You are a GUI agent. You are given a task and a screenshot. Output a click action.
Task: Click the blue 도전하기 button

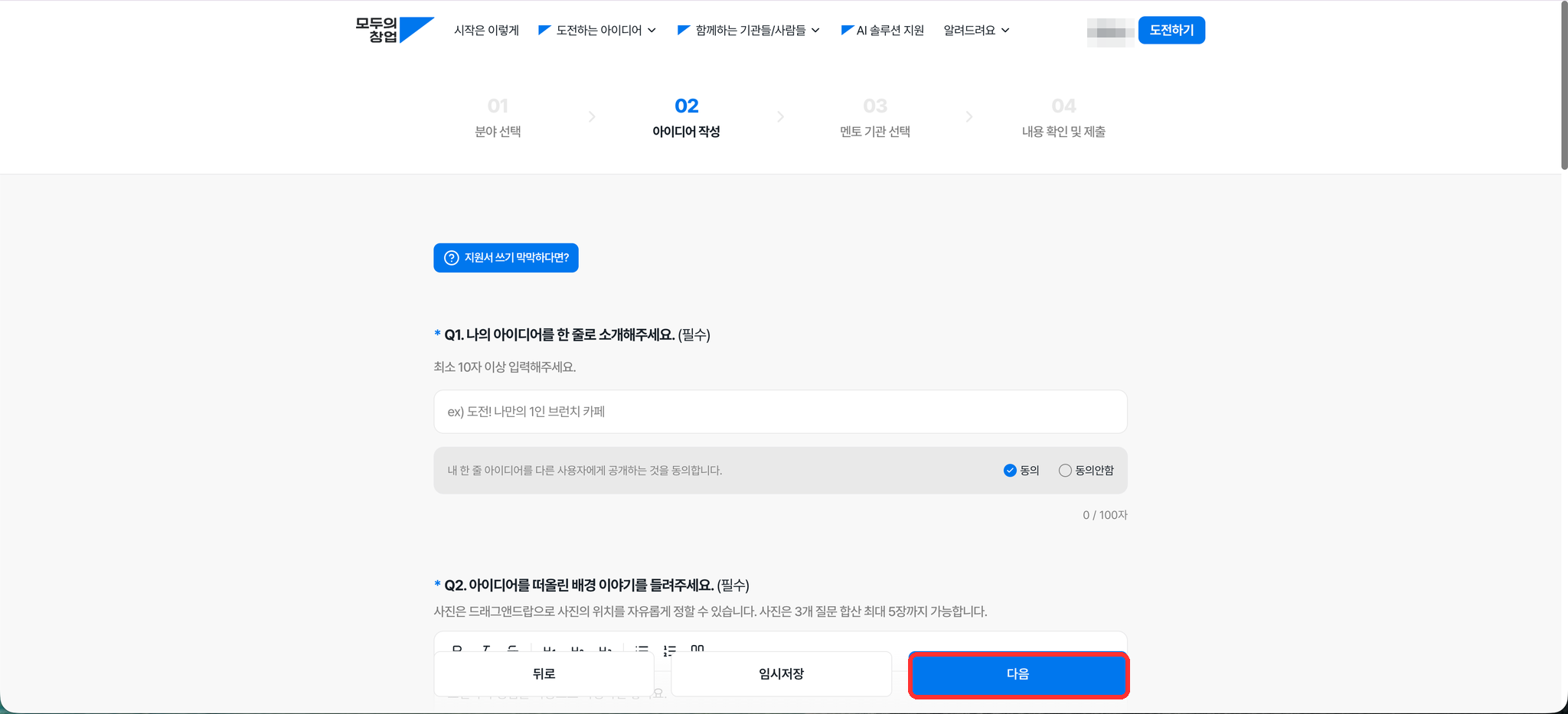1171,30
